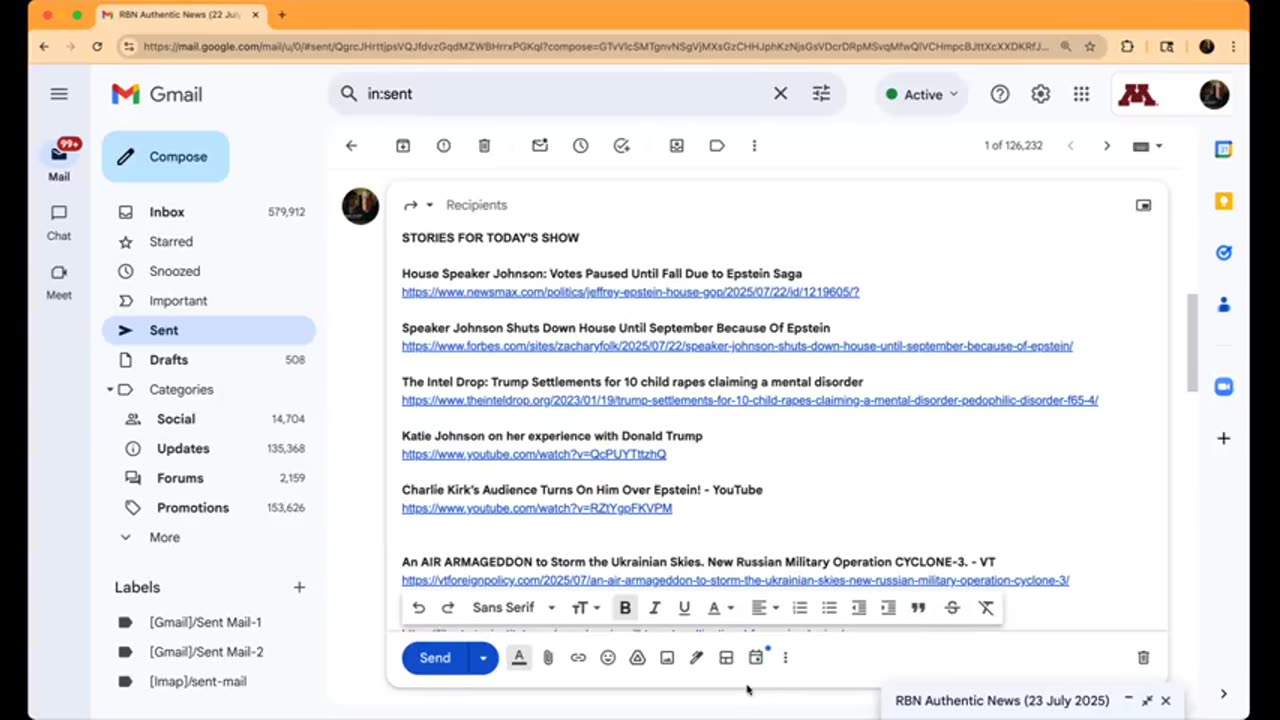Snooze this conversation

point(581,146)
